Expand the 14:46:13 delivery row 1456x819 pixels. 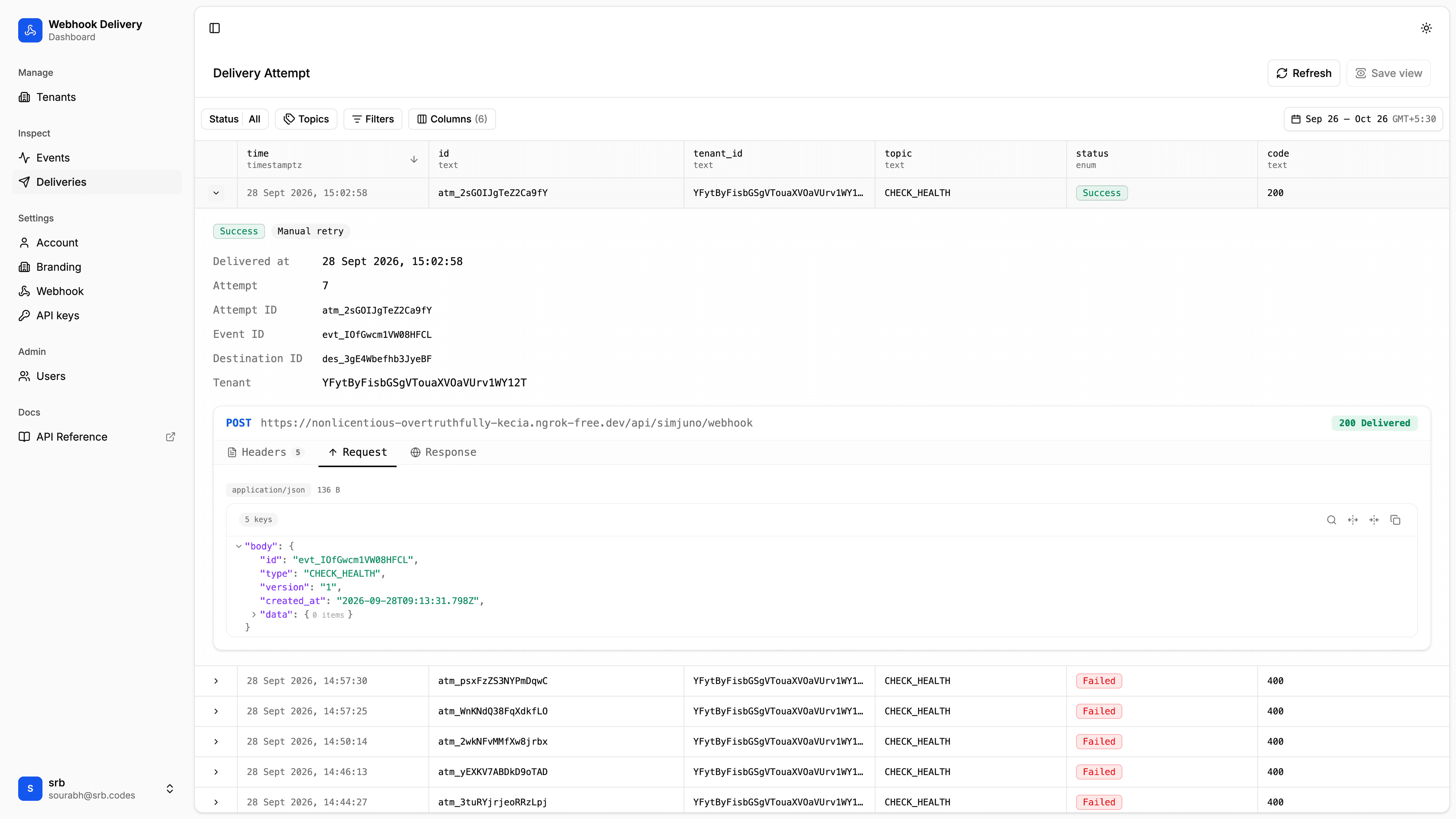pos(216,772)
